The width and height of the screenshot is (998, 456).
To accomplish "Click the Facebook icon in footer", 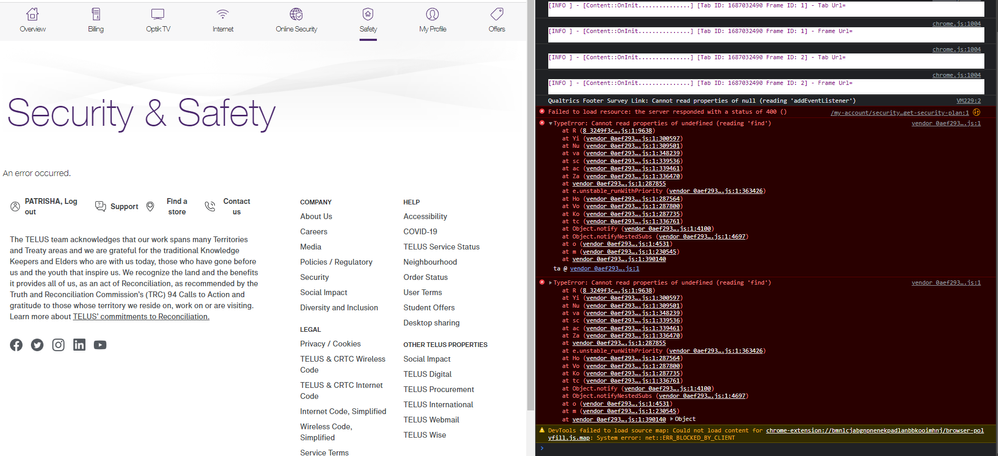I will click(x=16, y=345).
